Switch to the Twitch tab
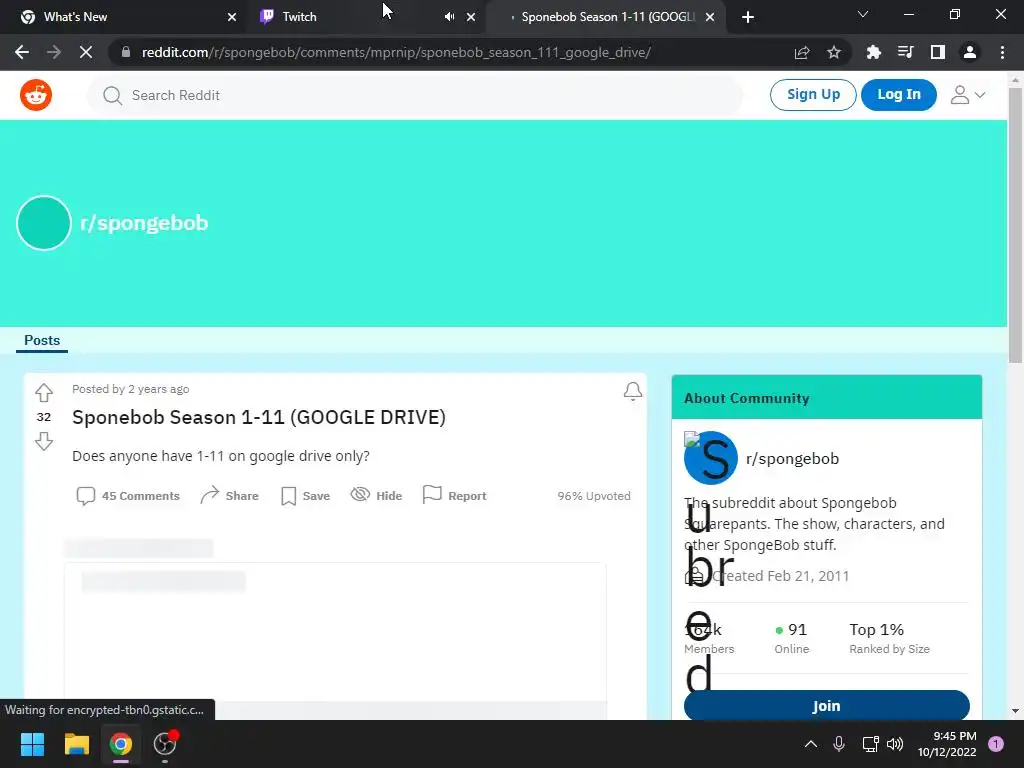The width and height of the screenshot is (1024, 768). (x=353, y=17)
